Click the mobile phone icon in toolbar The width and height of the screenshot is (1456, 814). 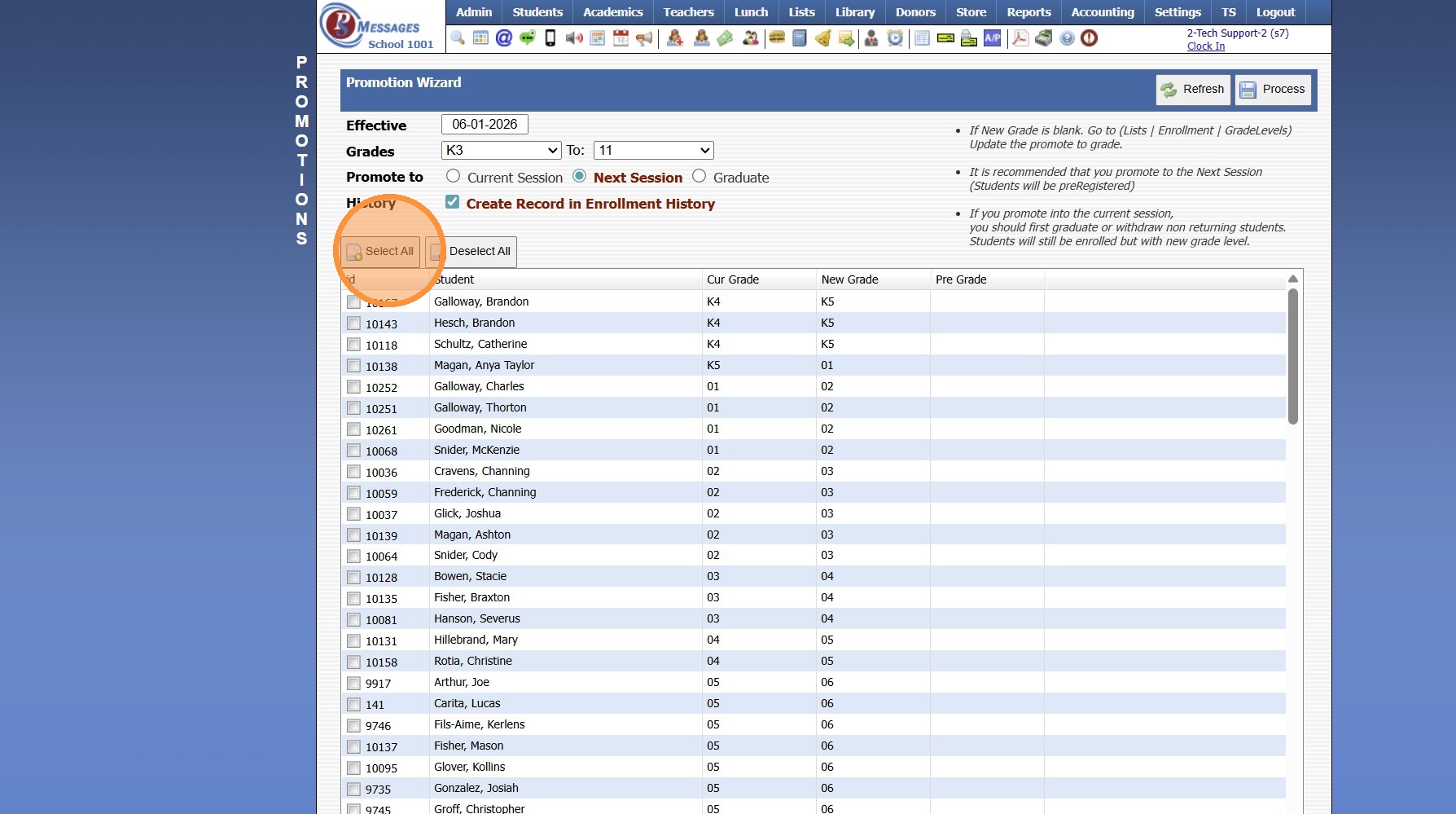tap(550, 38)
